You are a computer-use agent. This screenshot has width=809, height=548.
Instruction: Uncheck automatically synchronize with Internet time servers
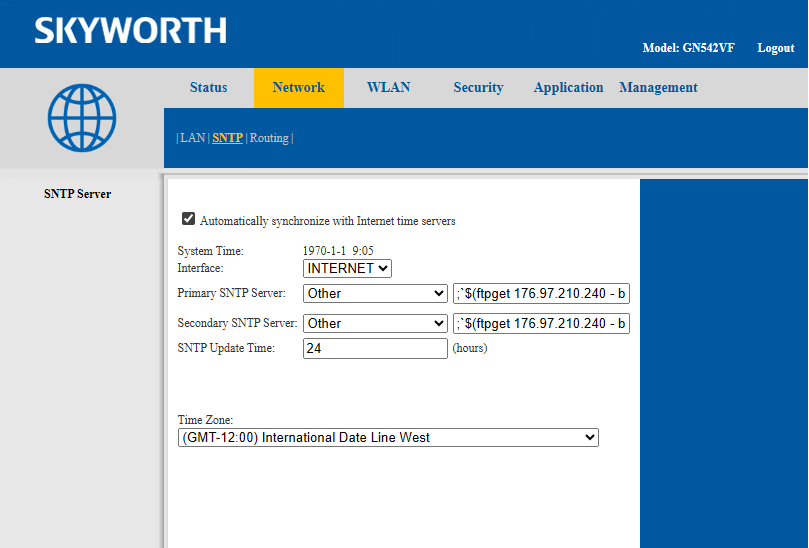click(188, 219)
